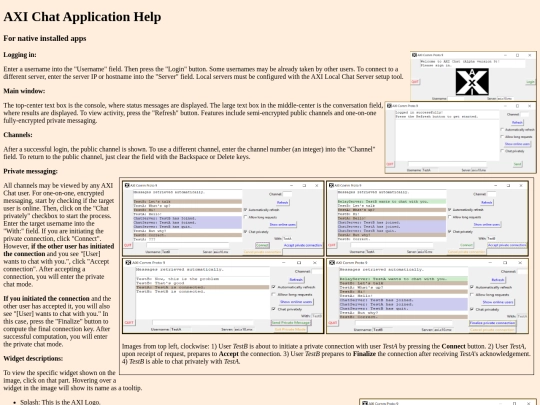Click the With: TestA field beside the Connect button
The image size is (540, 405).
288,238
